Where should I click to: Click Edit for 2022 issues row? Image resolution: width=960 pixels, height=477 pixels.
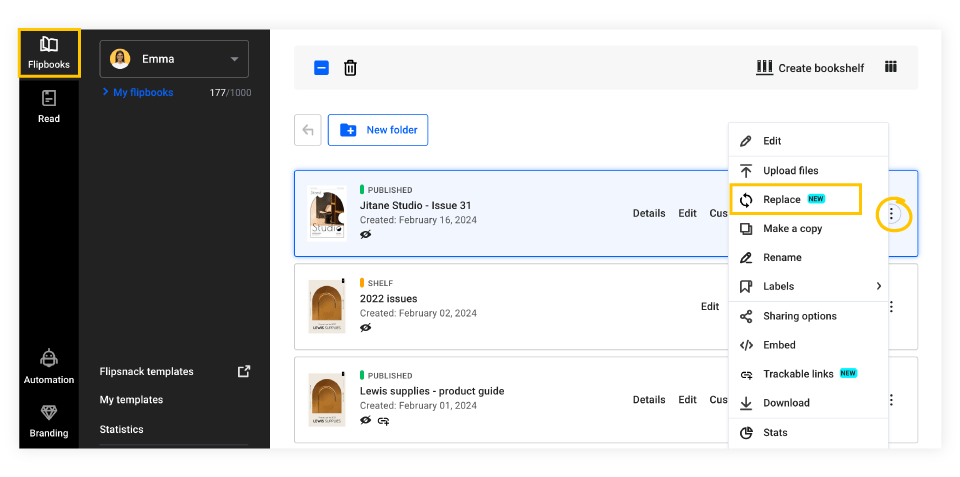[x=710, y=306]
